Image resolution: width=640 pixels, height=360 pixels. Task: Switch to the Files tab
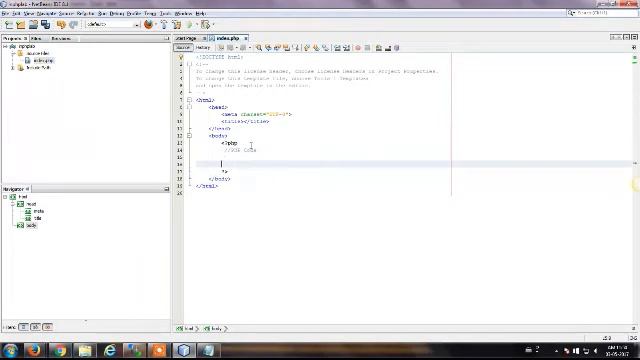coord(36,38)
